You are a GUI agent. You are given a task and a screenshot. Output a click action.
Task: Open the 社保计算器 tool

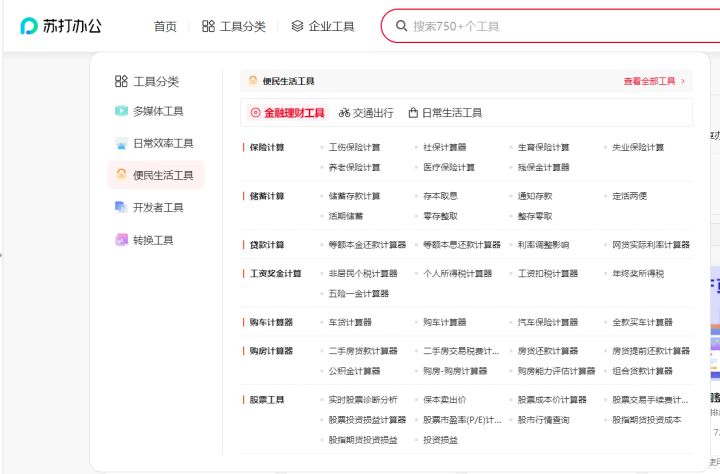(x=444, y=147)
